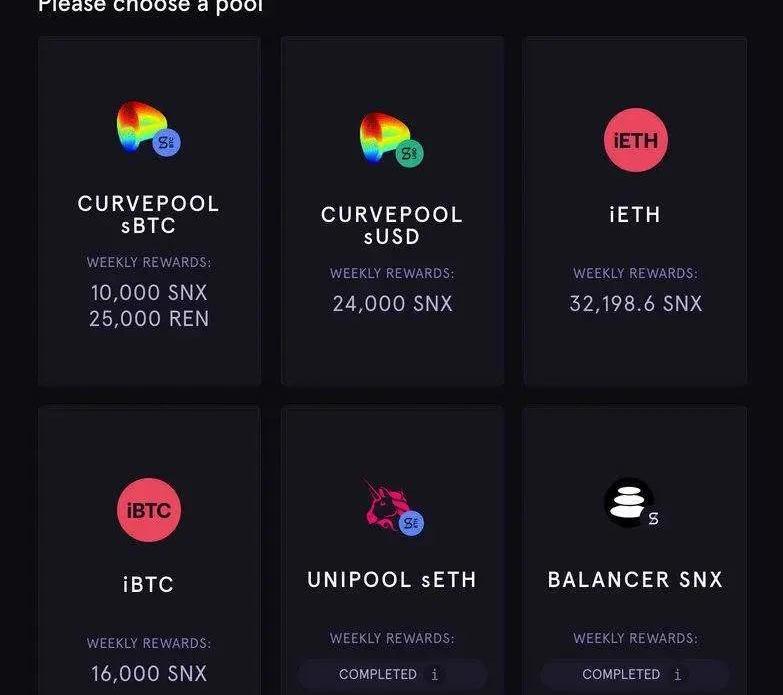The image size is (783, 695).
Task: Choose the UNIPOOL sETH pool title
Action: [x=392, y=580]
